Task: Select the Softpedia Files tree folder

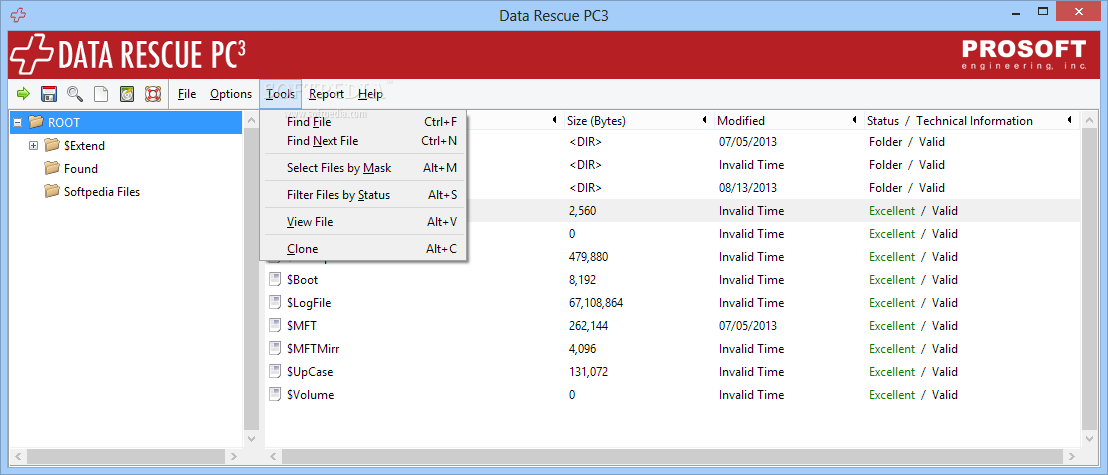Action: 102,192
